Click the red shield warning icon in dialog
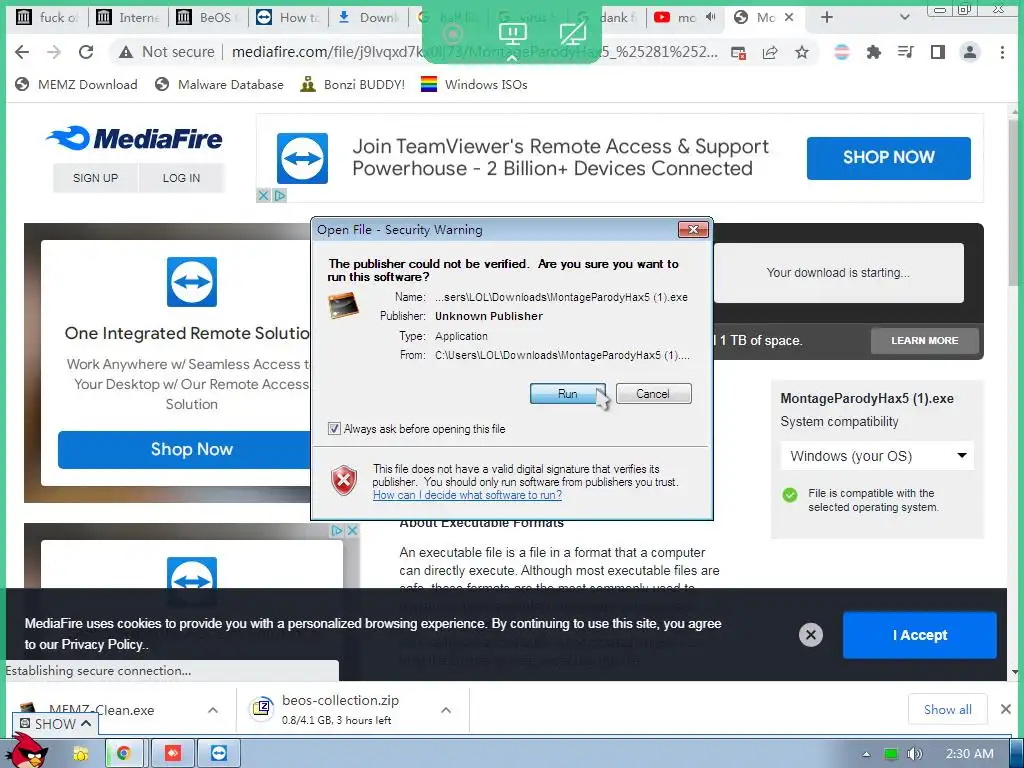 344,481
